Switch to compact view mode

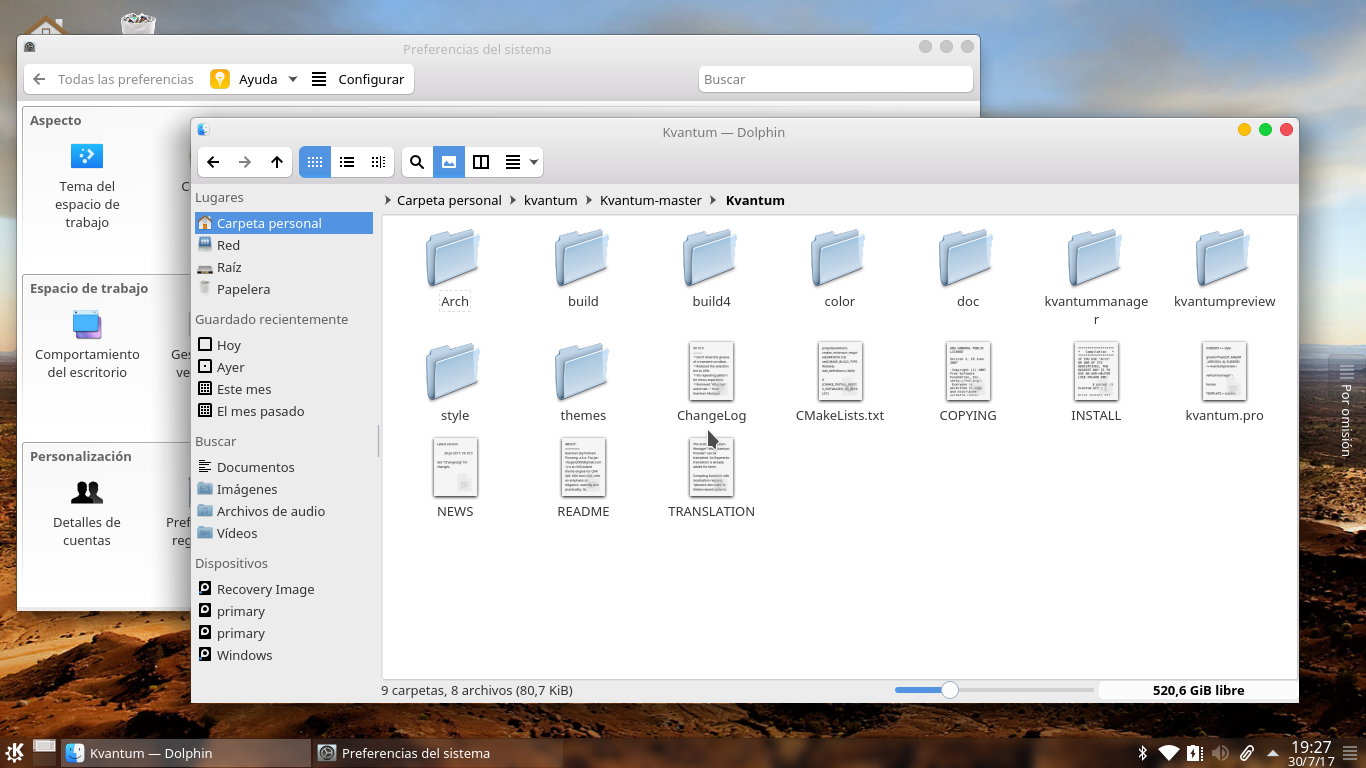(x=347, y=162)
